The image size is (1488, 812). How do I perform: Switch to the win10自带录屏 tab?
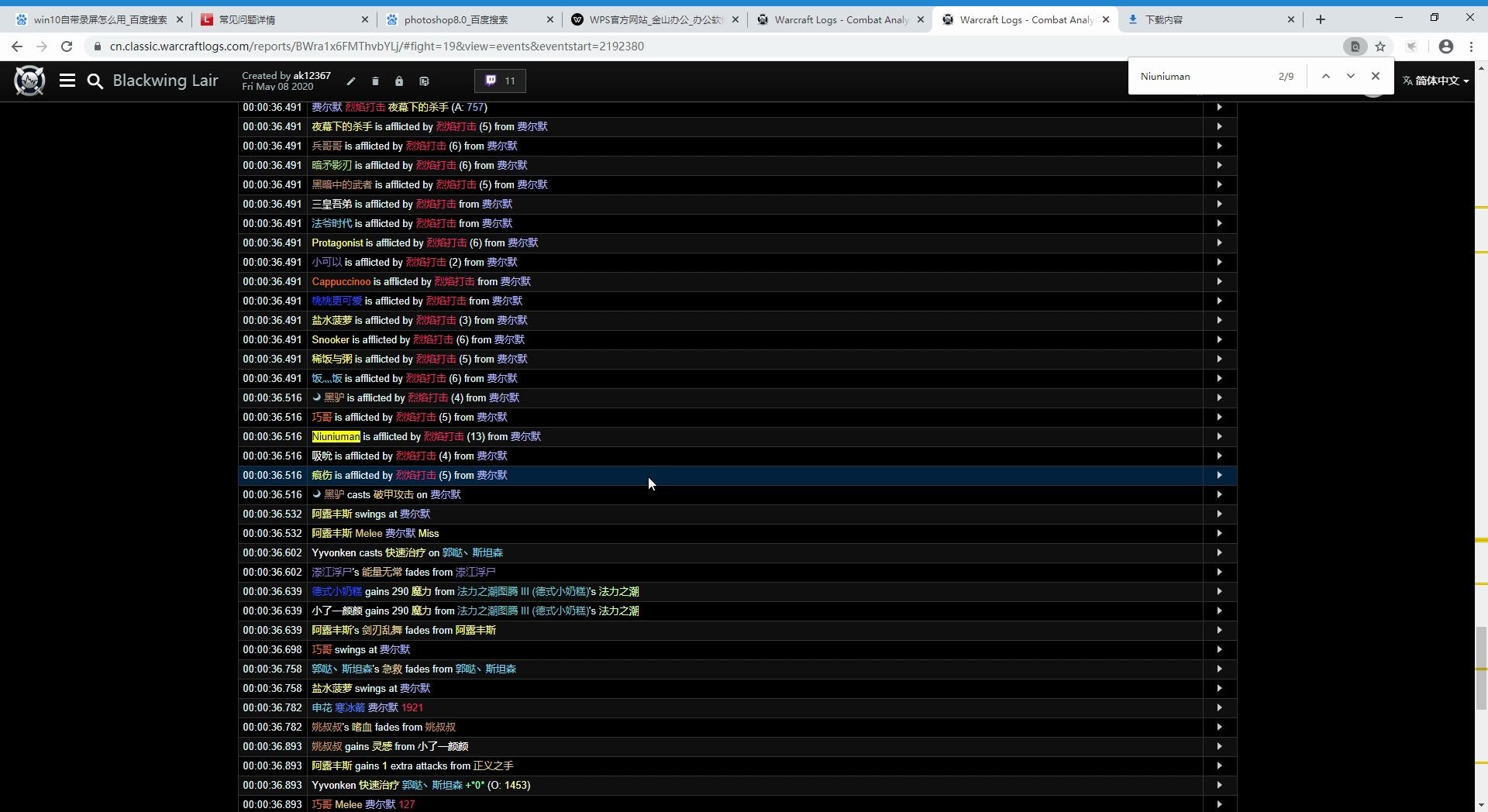point(98,19)
